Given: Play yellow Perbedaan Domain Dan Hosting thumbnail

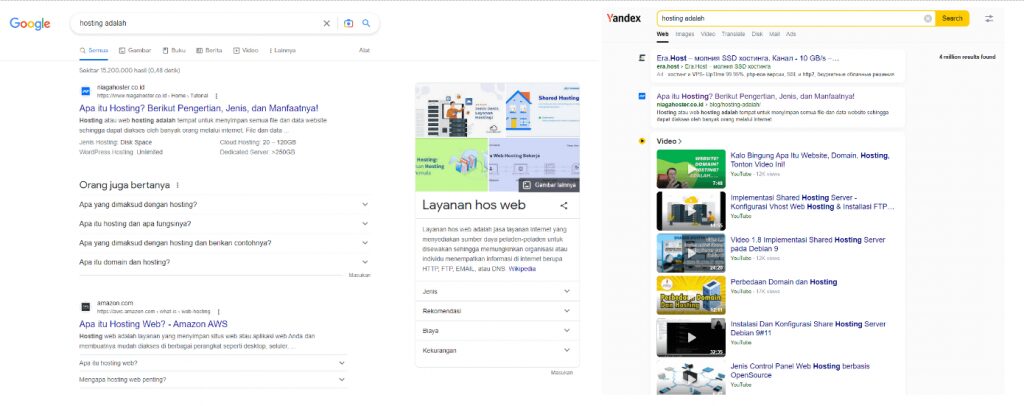Looking at the screenshot, I should 691,295.
